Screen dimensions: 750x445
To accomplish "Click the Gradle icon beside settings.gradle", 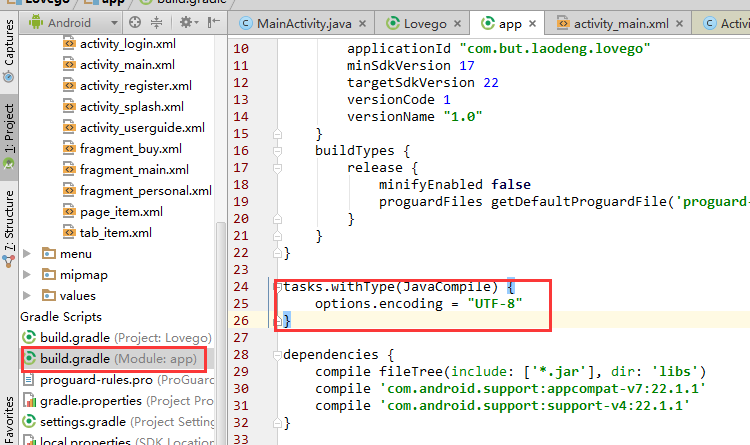I will coord(29,422).
